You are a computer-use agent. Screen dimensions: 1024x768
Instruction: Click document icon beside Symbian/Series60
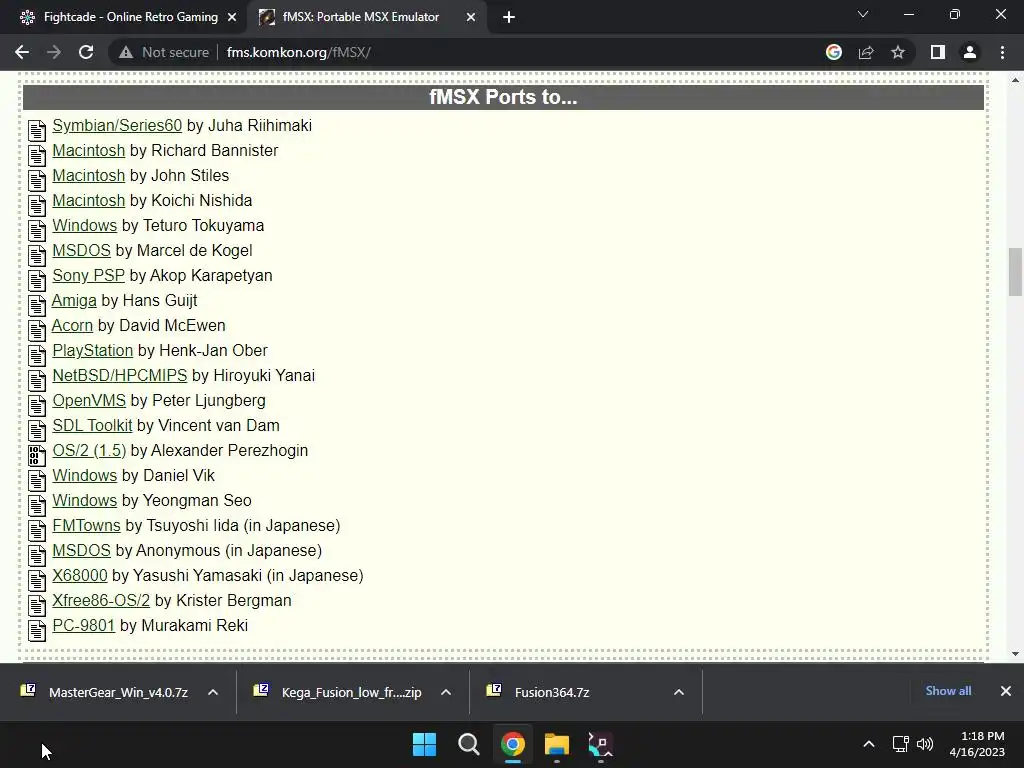point(37,130)
